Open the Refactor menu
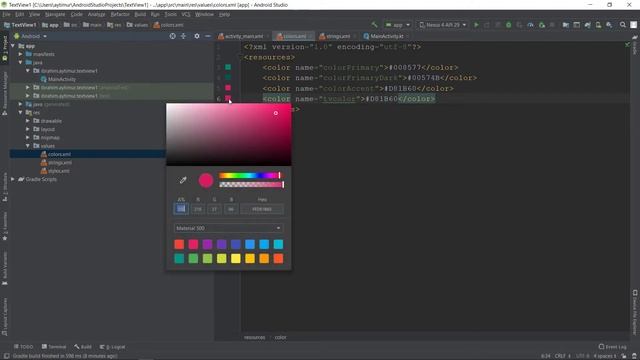 [120, 14]
